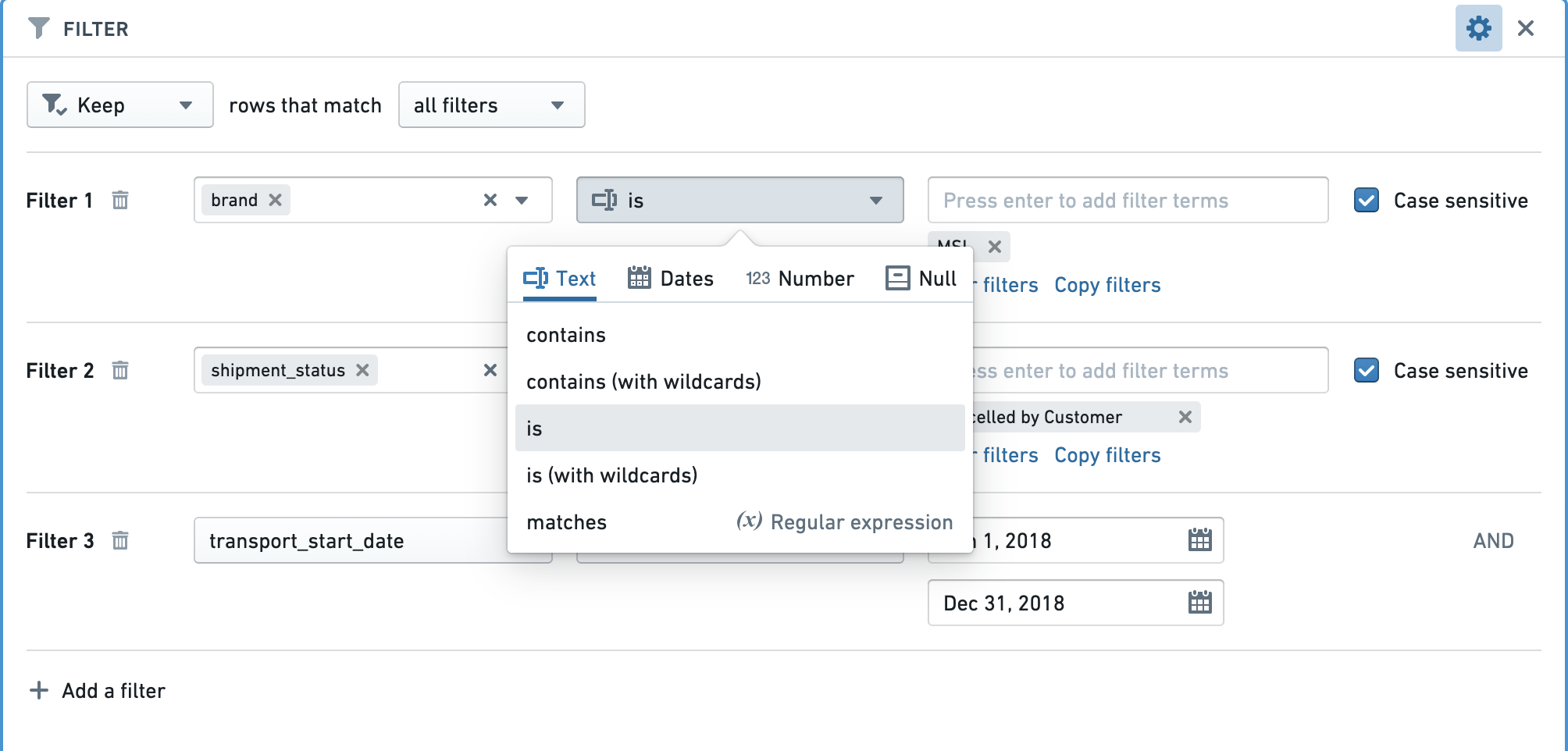Close the Filter panel
This screenshot has height=751, width=1568.
pos(1525,28)
